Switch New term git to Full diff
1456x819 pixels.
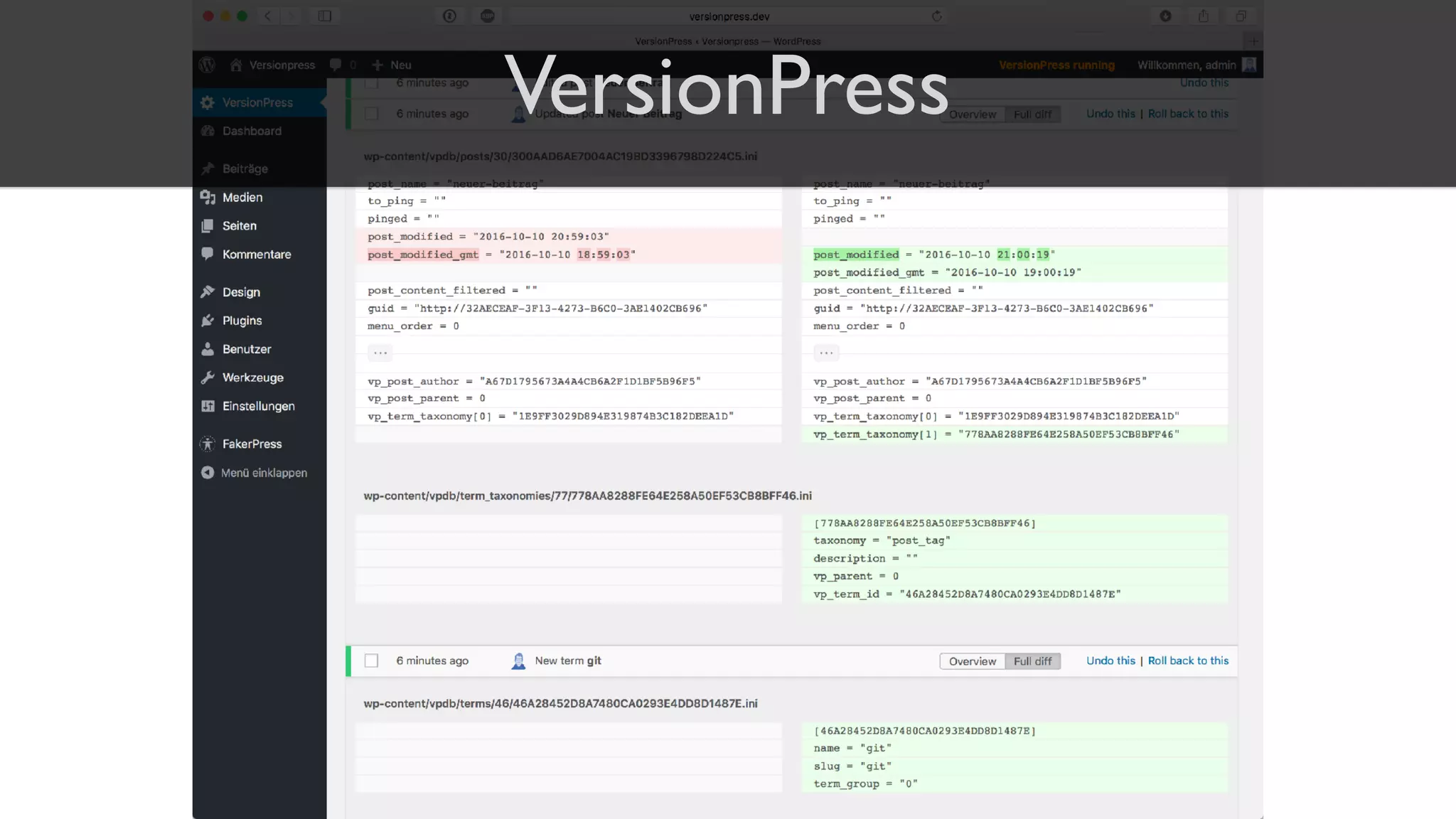pos(1033,661)
